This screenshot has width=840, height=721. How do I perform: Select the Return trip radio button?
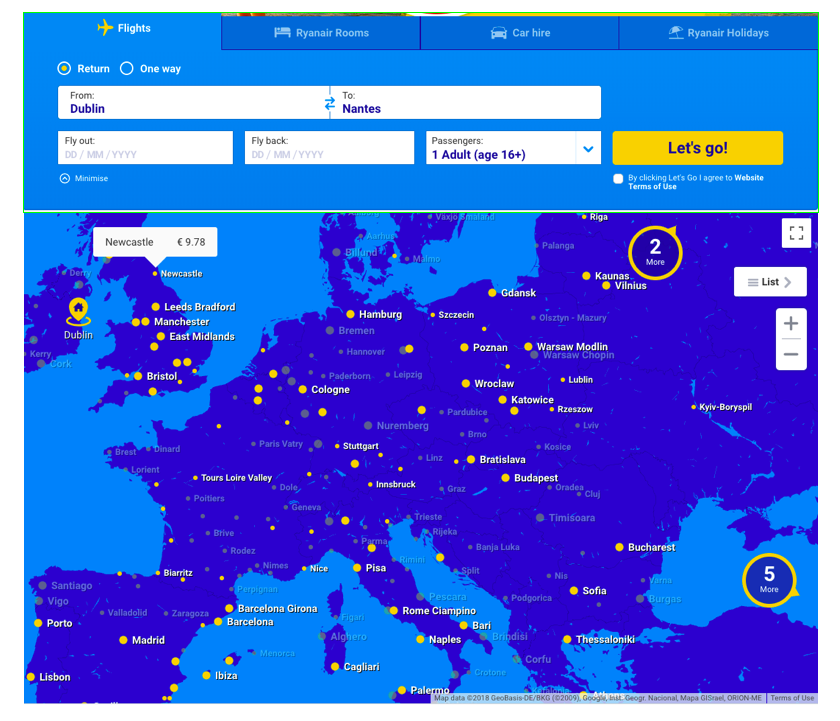click(65, 69)
